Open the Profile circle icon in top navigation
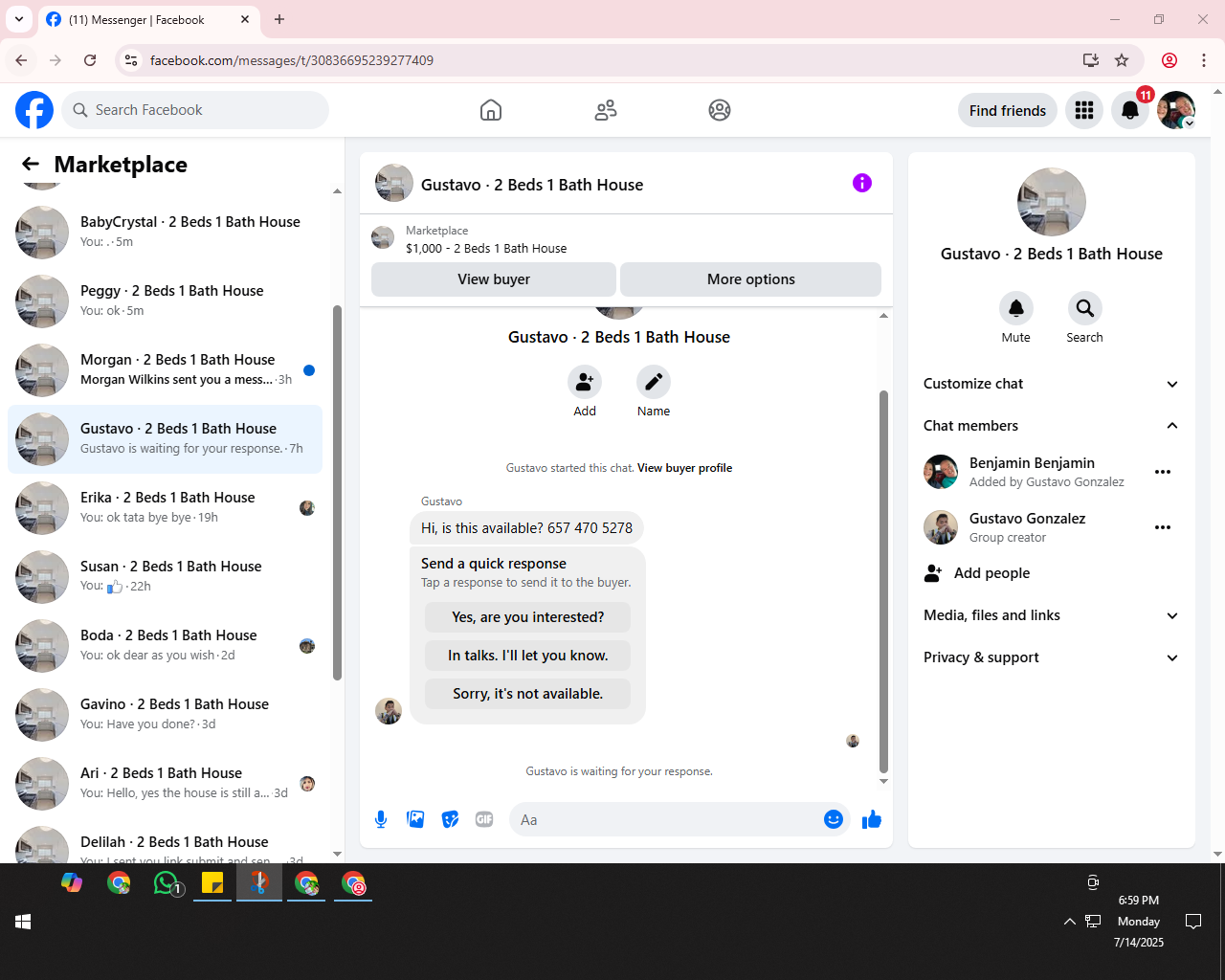Viewport: 1225px width, 980px height. tap(720, 110)
